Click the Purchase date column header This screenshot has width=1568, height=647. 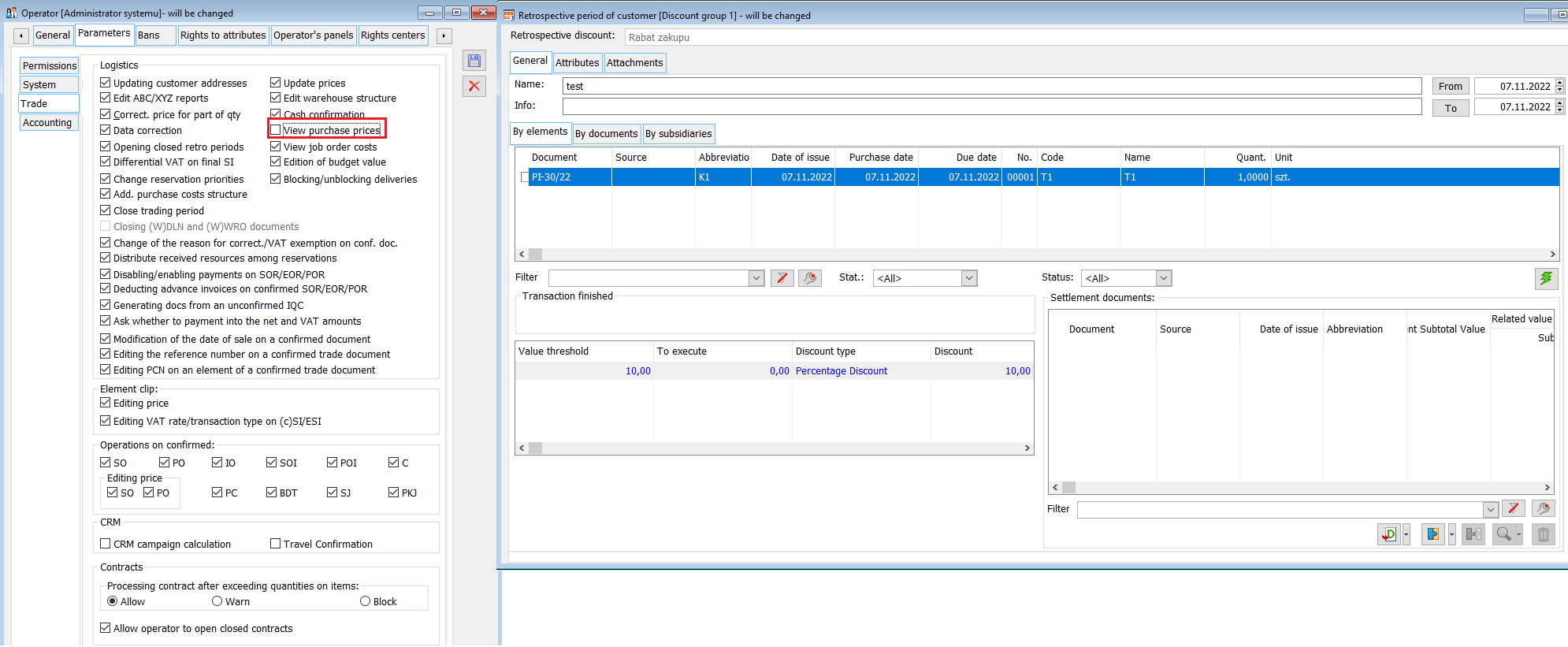click(881, 158)
